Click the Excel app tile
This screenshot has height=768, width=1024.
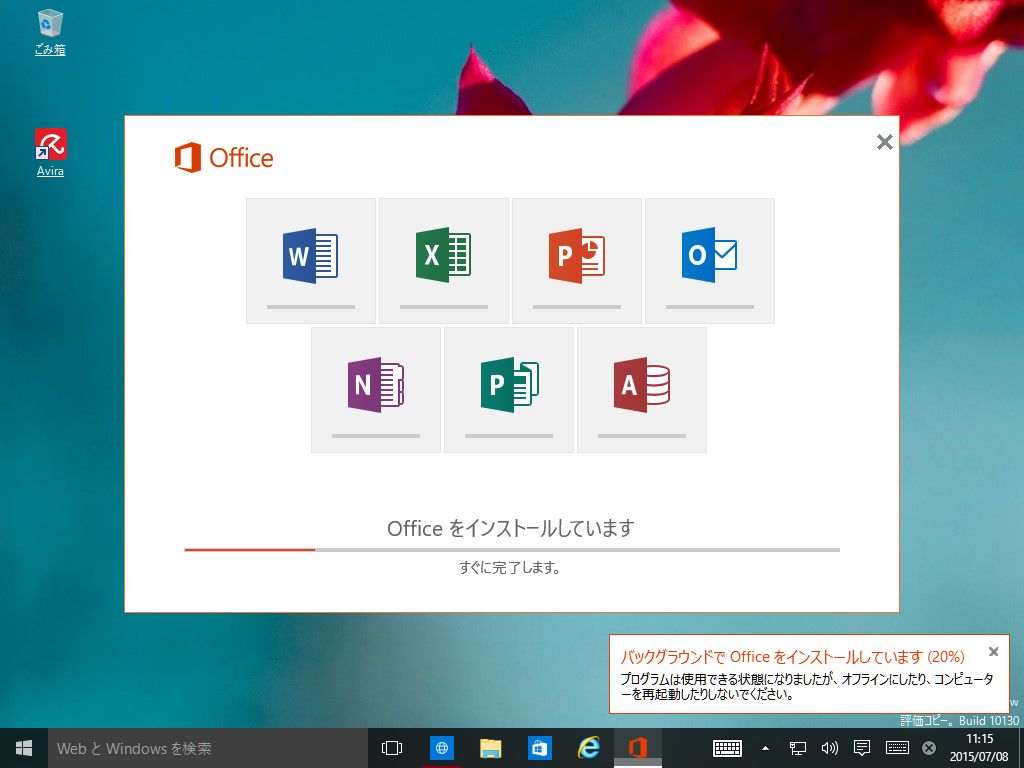443,261
